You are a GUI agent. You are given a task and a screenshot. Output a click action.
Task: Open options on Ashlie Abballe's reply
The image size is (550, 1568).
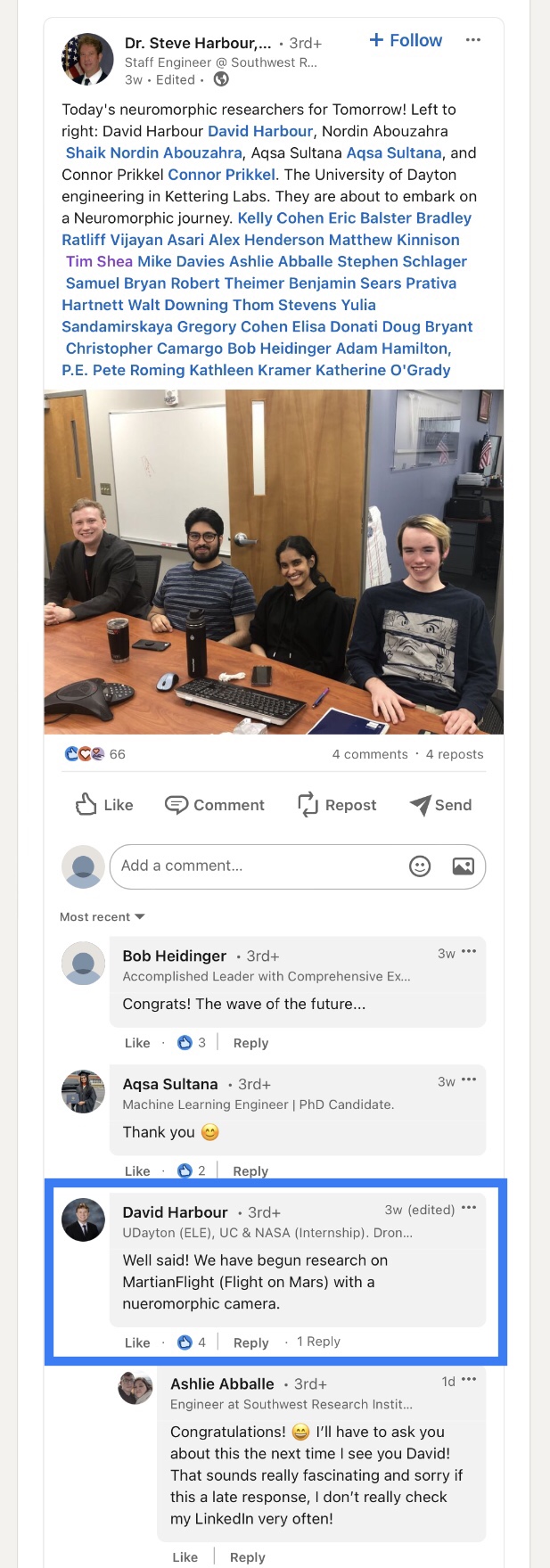[x=469, y=1381]
